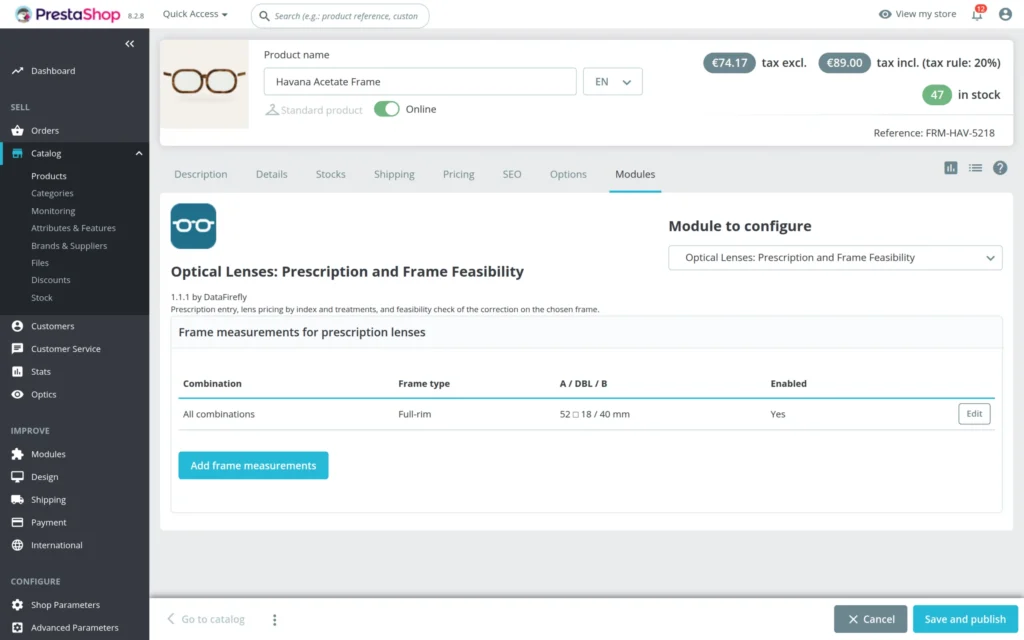Viewport: 1024px width, 640px height.
Task: Edit the All combinations row
Action: [x=974, y=413]
